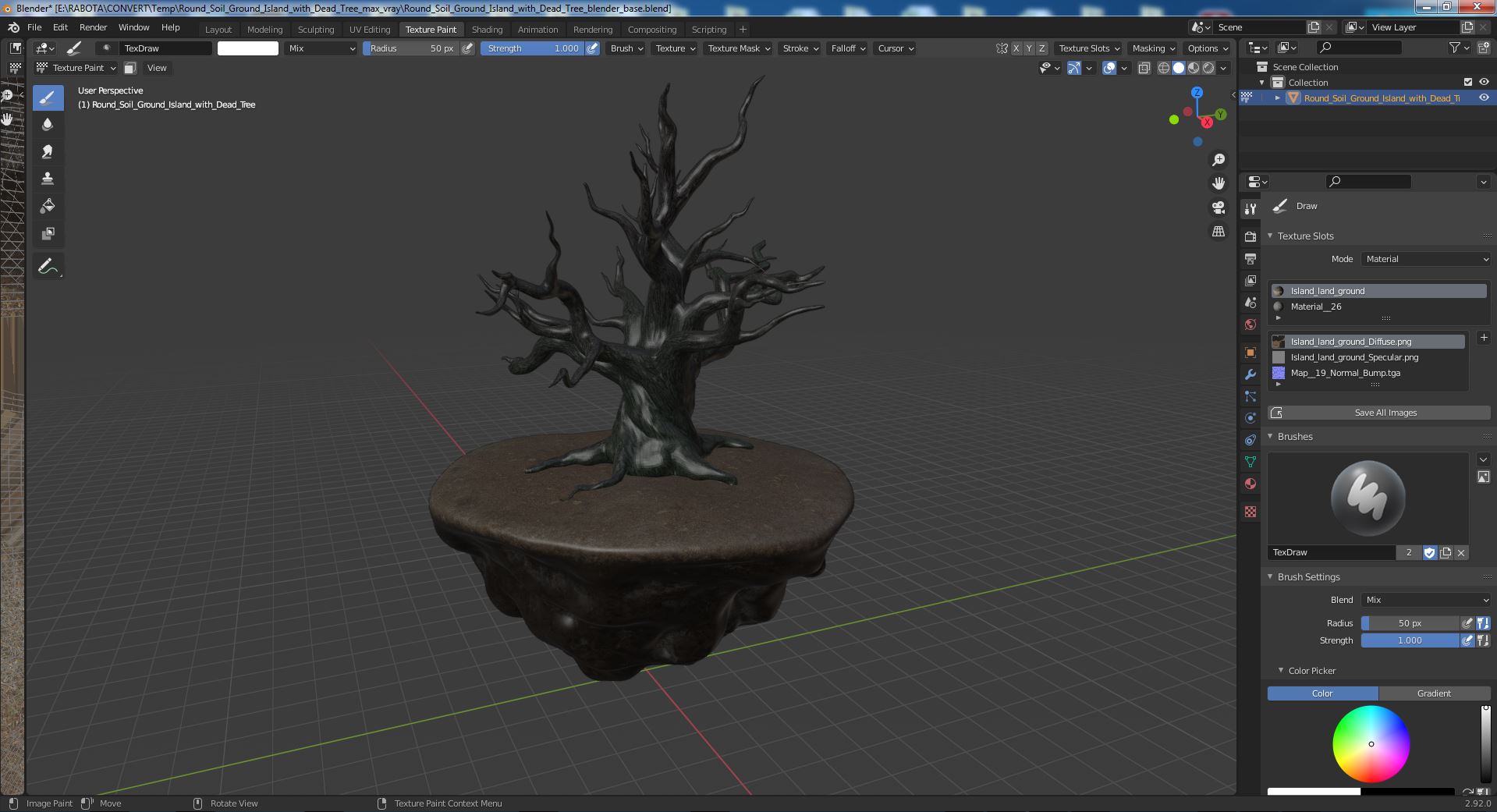Add a new texture slot plus button
The width and height of the screenshot is (1497, 812).
1484,338
